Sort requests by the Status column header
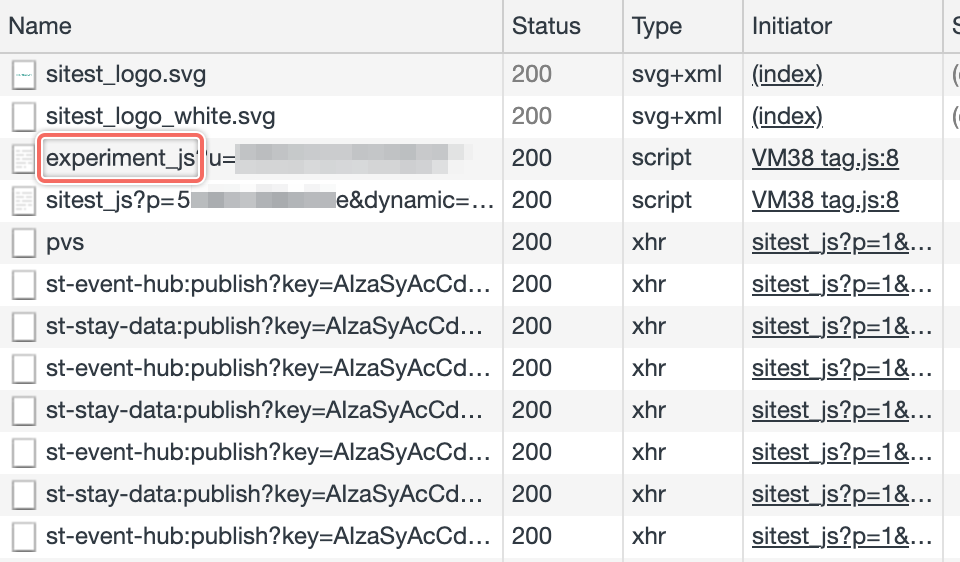 pyautogui.click(x=546, y=26)
